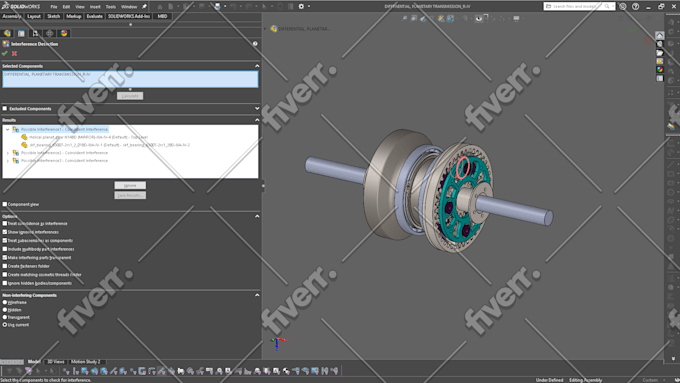Select Hidden radio option
This screenshot has height=383, width=680.
(5, 310)
